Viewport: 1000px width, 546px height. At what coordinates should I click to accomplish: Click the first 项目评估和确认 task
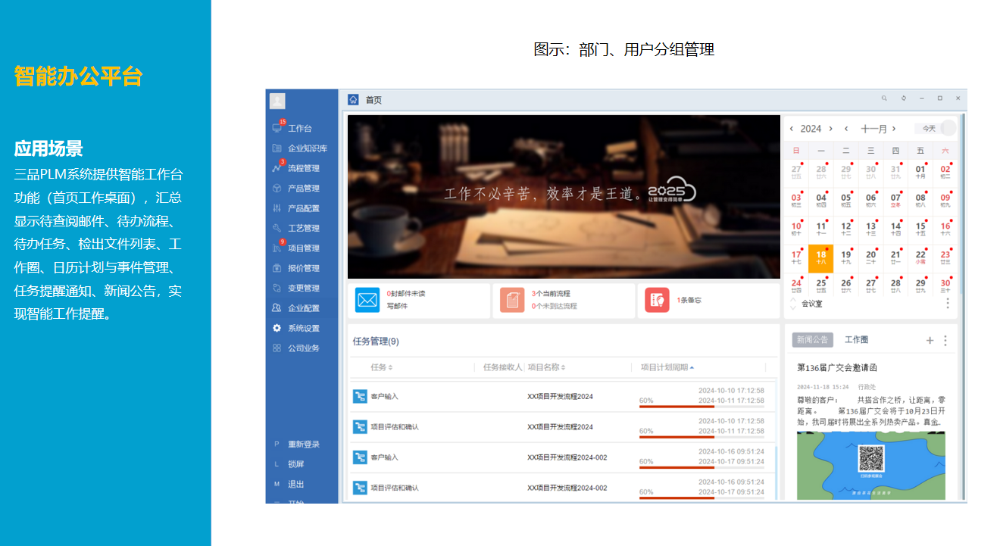pyautogui.click(x=395, y=427)
